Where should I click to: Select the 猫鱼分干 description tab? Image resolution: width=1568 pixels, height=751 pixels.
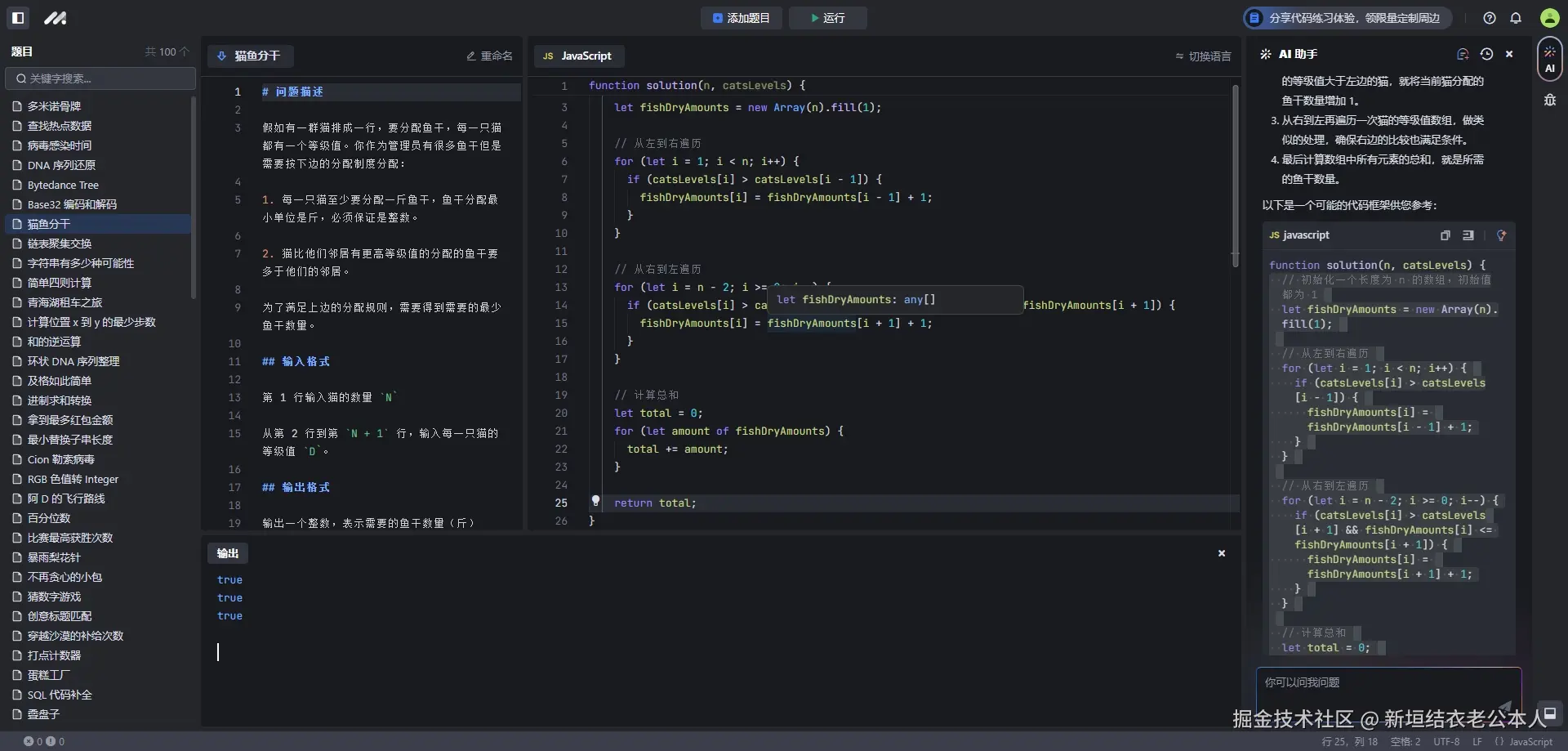point(251,56)
